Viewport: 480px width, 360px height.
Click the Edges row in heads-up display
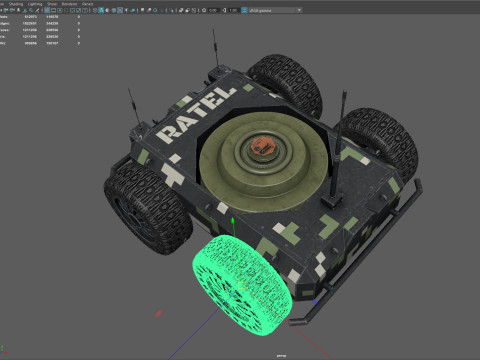(x=40, y=23)
